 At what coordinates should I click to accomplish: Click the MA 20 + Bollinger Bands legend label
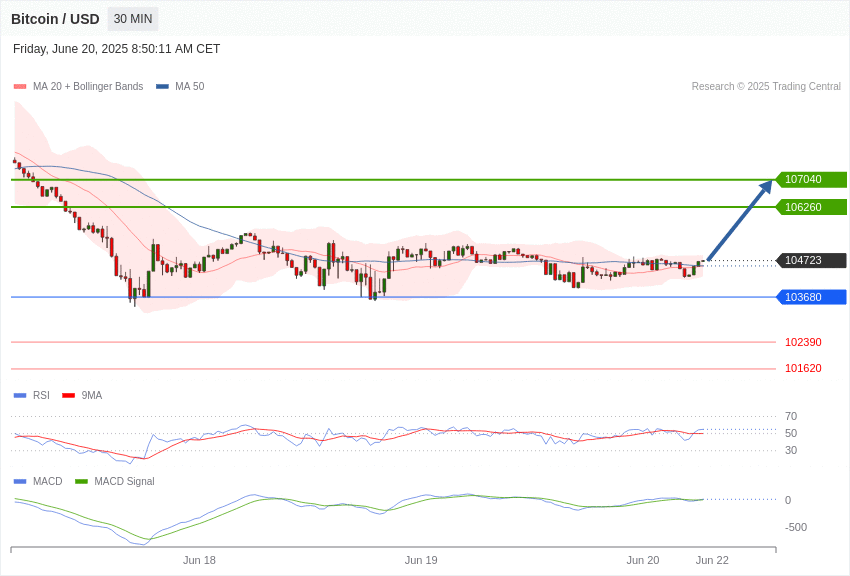88,86
